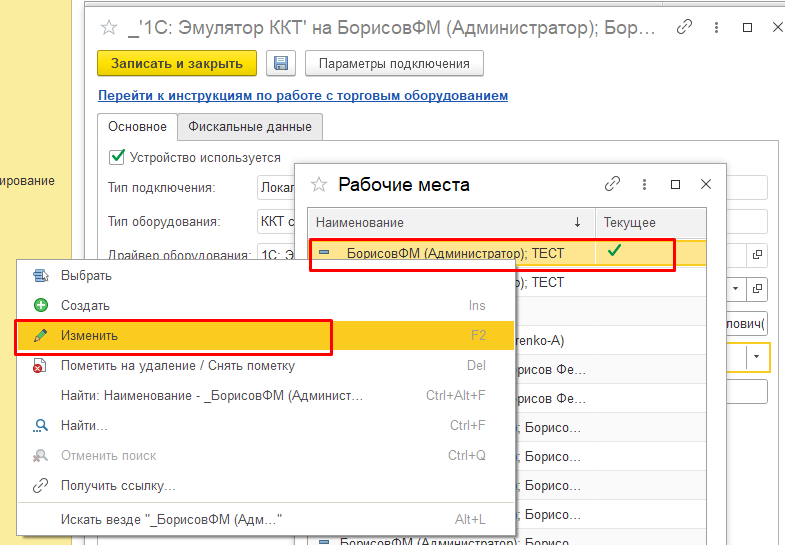Choose Изменить in the context menu
This screenshot has width=785, height=545.
(x=266, y=335)
